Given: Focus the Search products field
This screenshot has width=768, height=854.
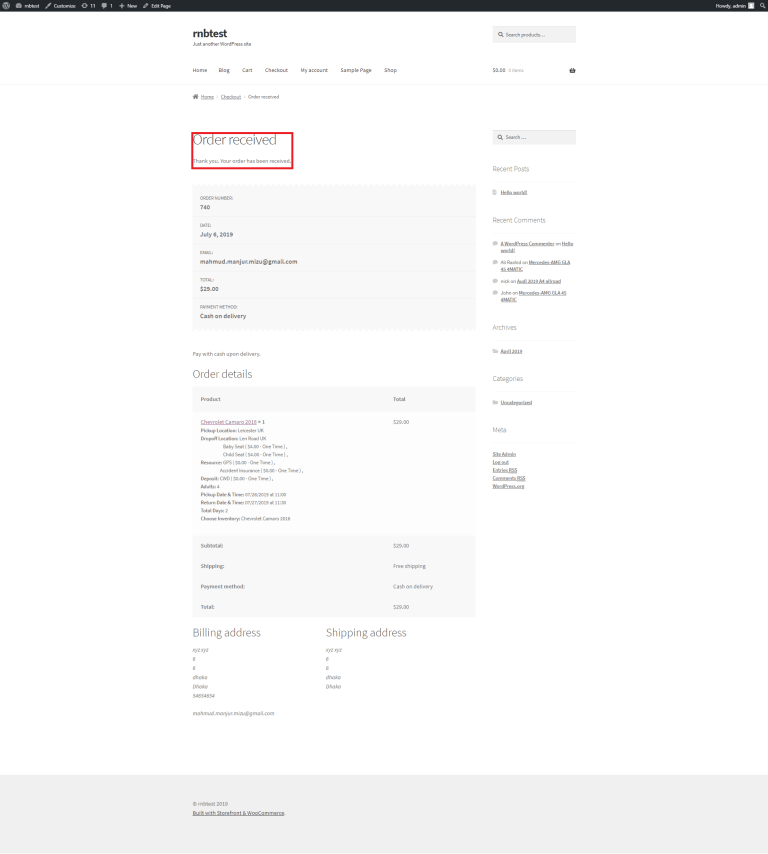Looking at the screenshot, I should click(534, 34).
